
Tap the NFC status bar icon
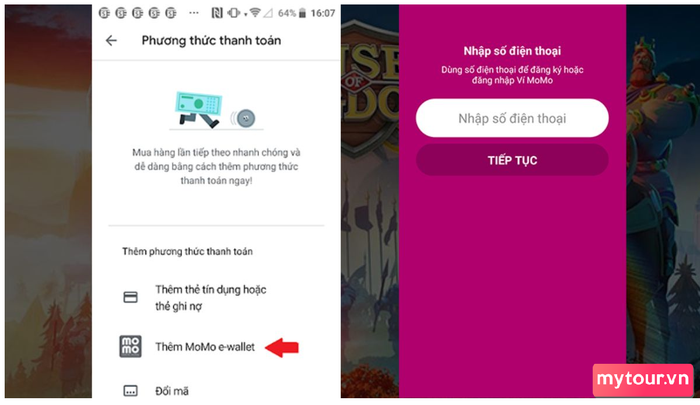[217, 13]
